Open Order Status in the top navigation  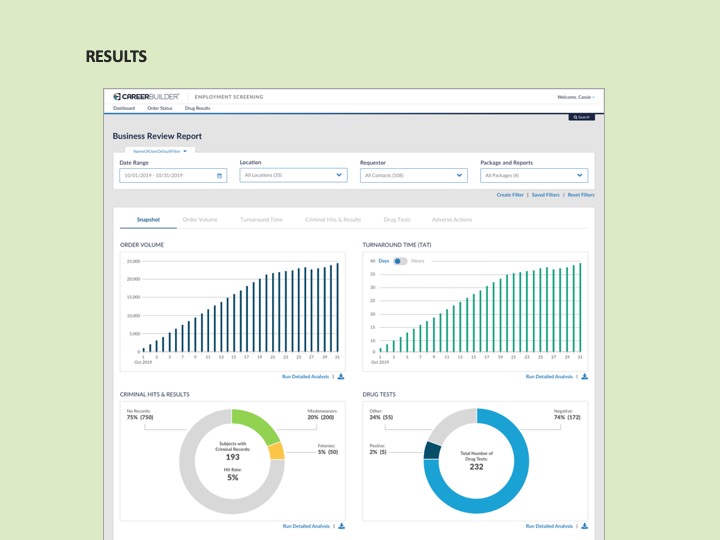[x=160, y=108]
